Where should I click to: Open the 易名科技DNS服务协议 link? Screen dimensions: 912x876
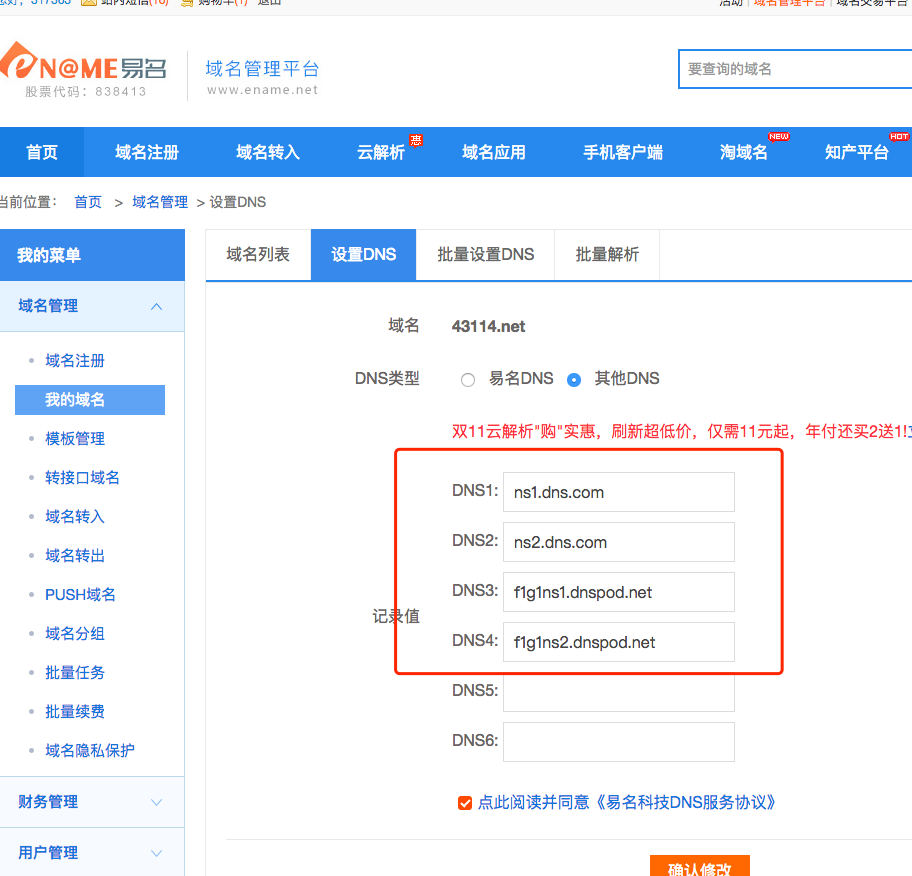pyautogui.click(x=686, y=802)
